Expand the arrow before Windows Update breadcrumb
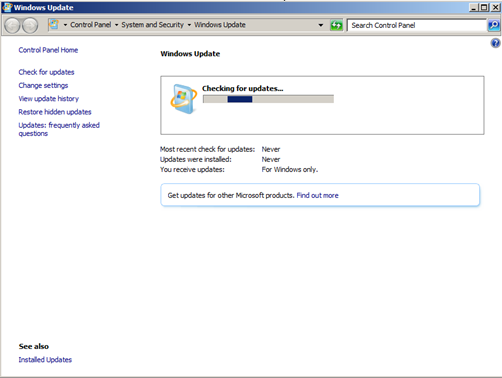The image size is (502, 378). [189, 25]
